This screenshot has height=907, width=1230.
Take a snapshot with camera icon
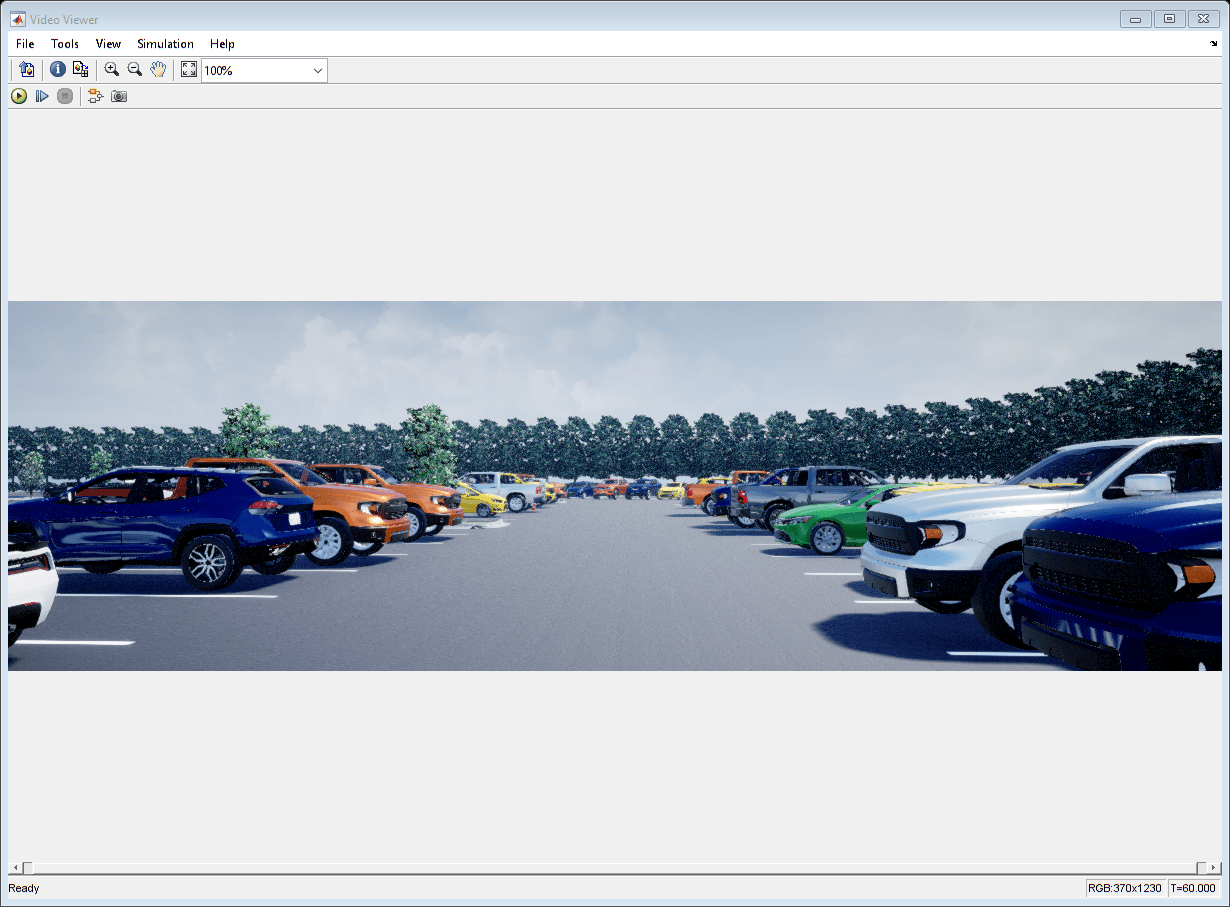point(119,96)
